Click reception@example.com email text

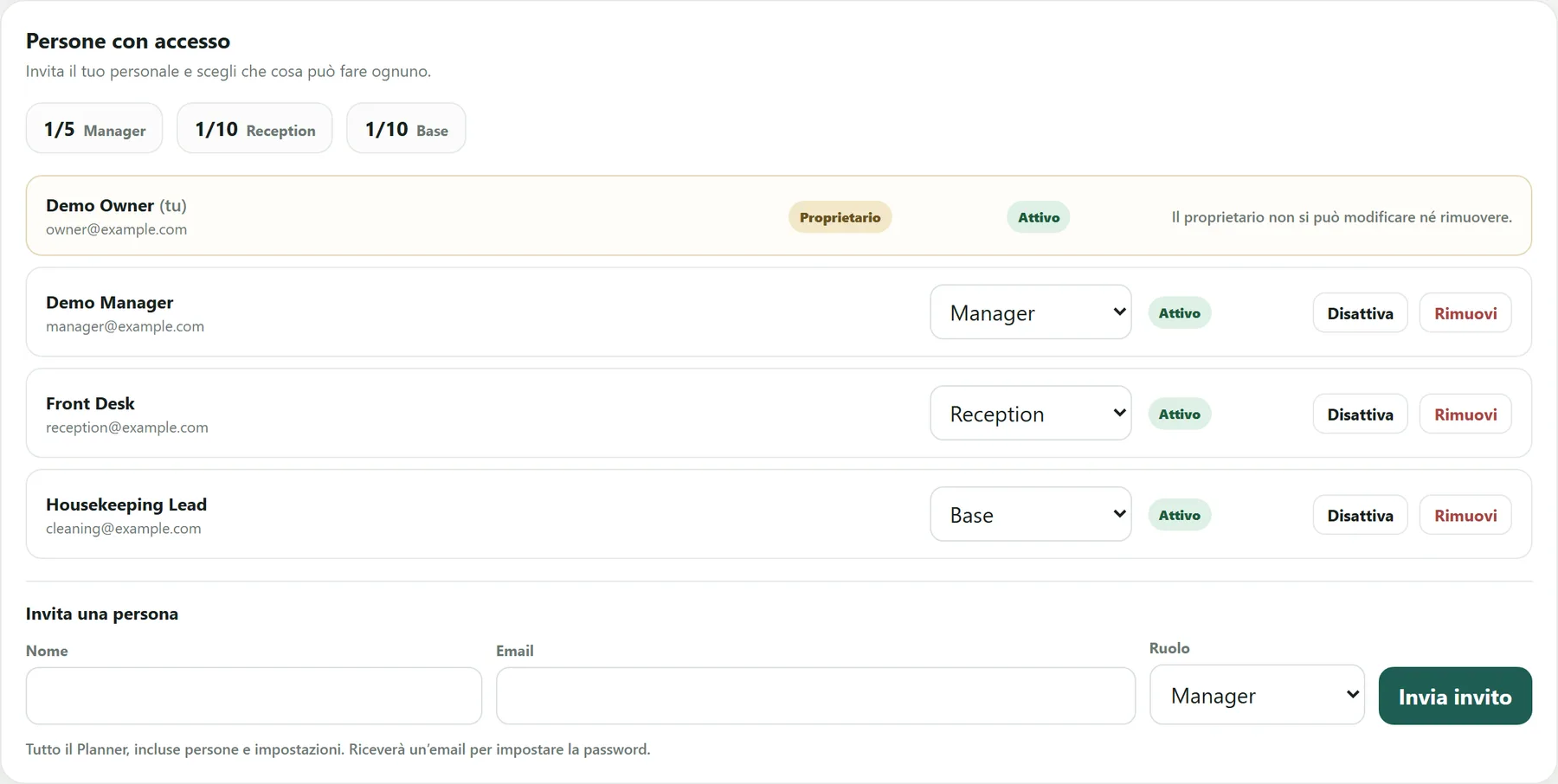point(127,427)
